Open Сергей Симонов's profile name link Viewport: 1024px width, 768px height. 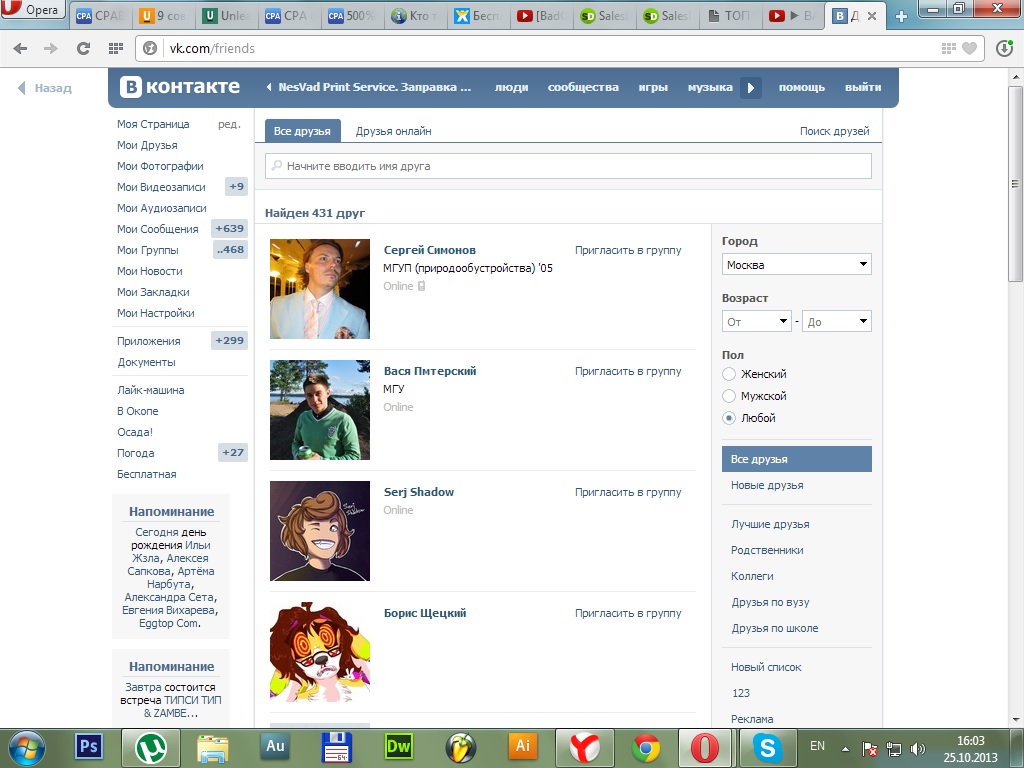pos(430,249)
